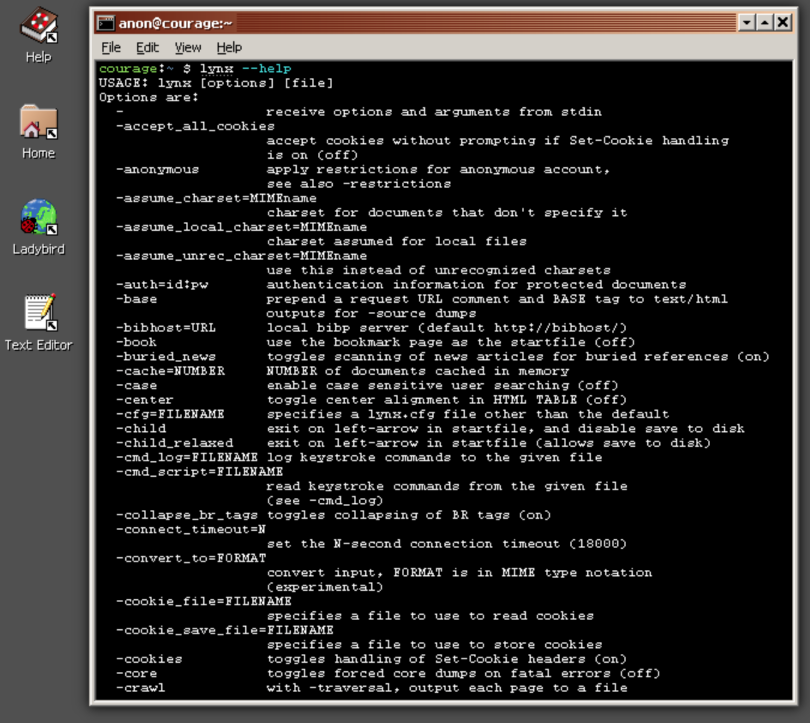
Task: Open the Help desktop icon
Action: [x=39, y=35]
